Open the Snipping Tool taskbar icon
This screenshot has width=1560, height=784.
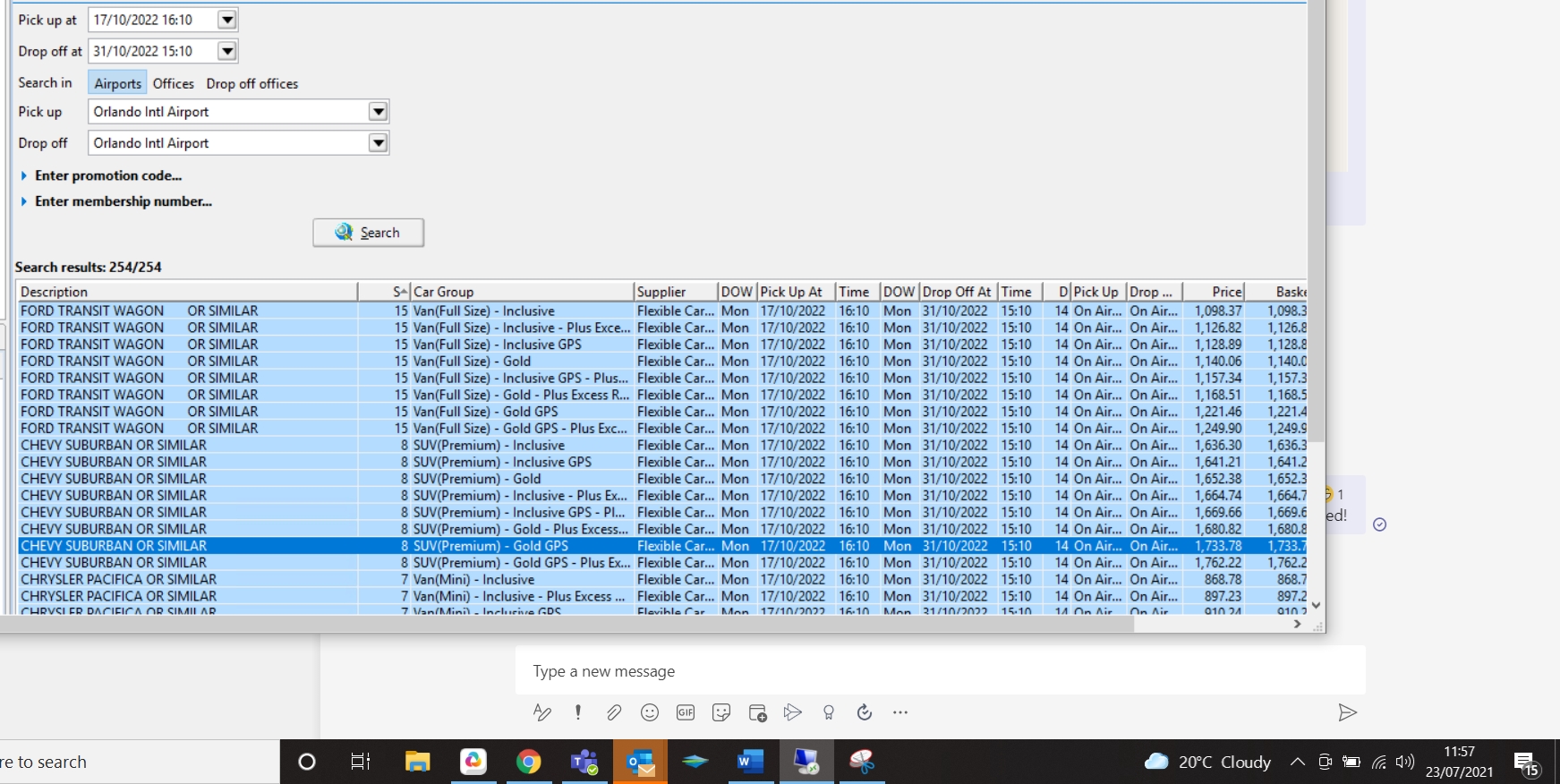pyautogui.click(x=861, y=762)
